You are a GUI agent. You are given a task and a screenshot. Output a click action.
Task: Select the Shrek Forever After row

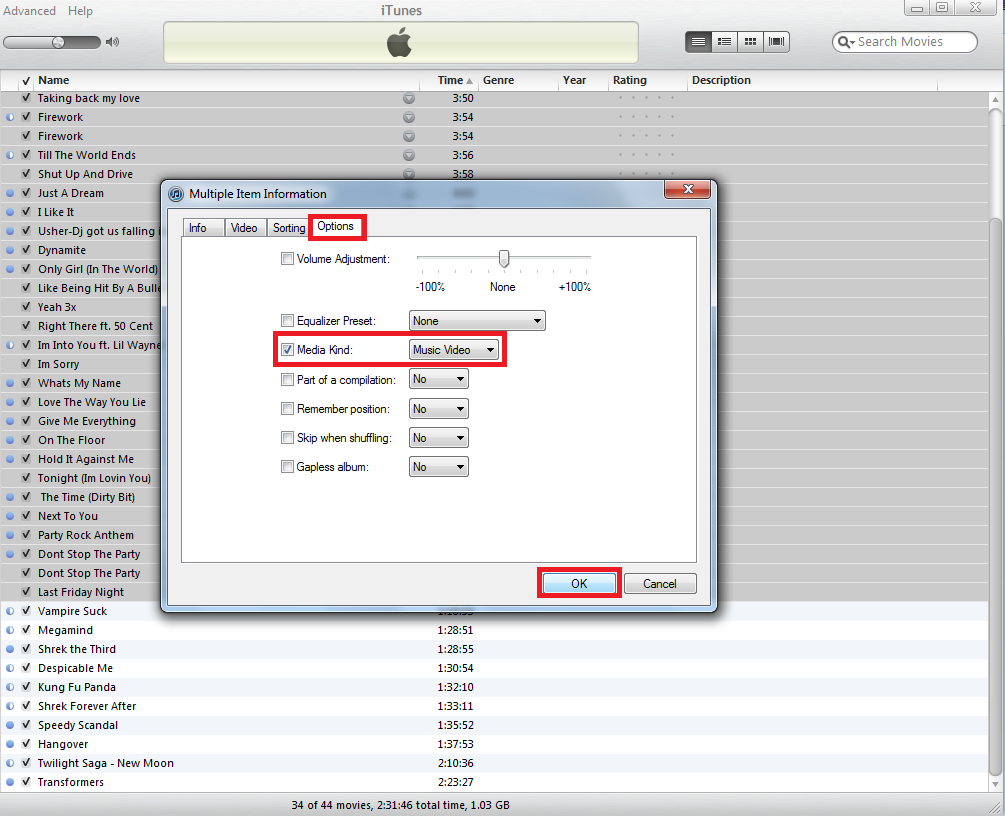pos(494,706)
